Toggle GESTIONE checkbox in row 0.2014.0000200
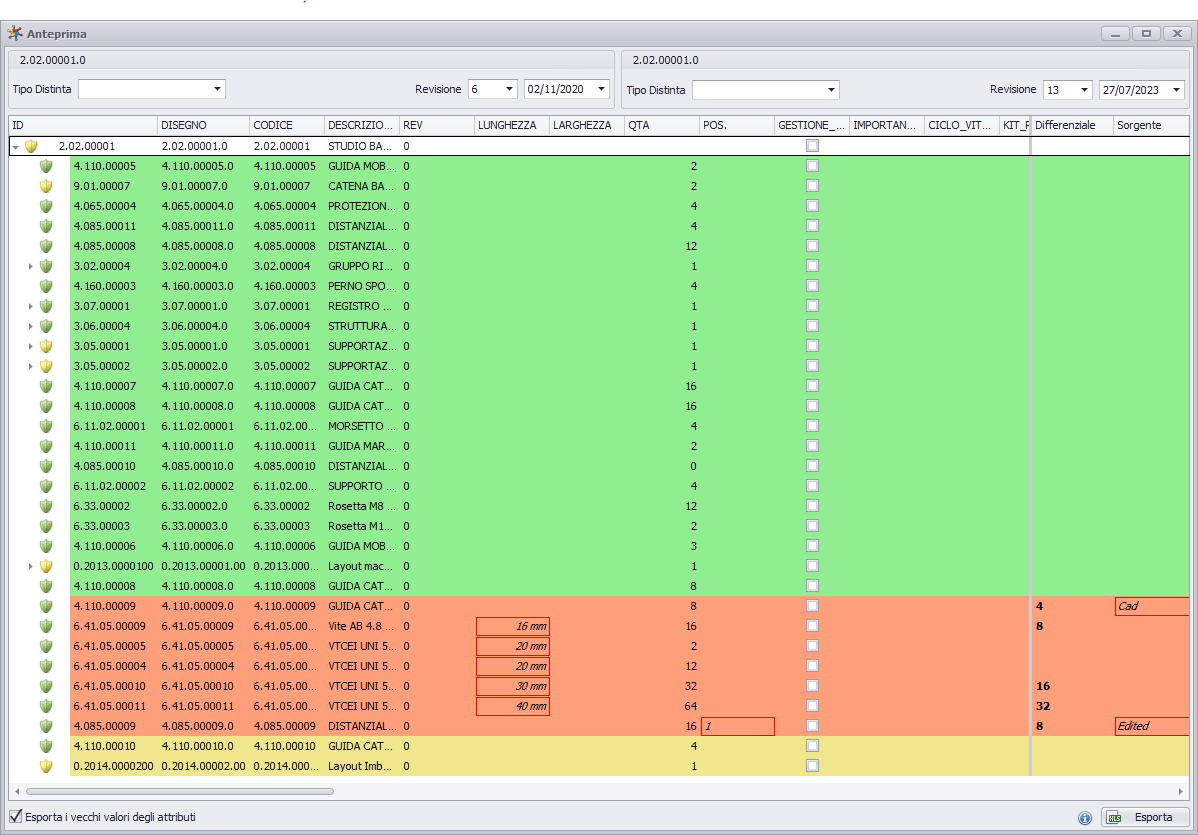 tap(812, 765)
